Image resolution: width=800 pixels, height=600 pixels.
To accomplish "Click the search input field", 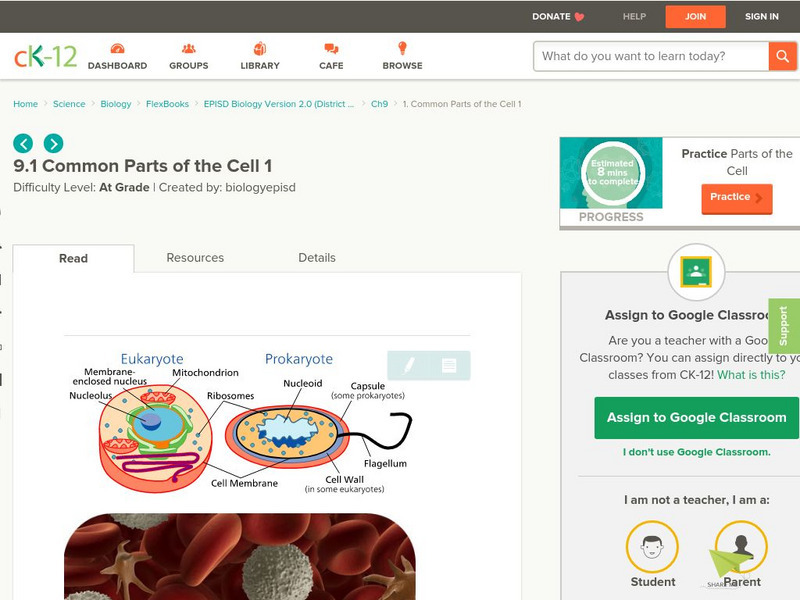I will tap(650, 56).
